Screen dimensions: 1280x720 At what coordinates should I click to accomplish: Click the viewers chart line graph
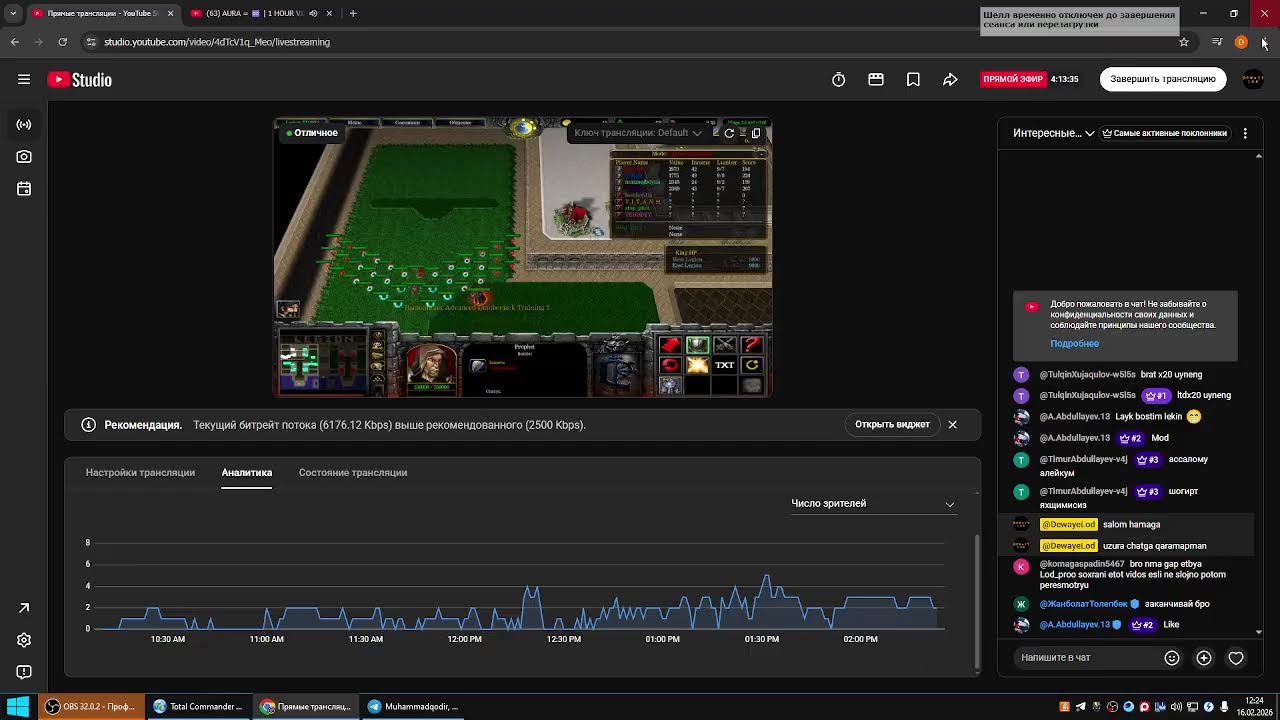click(x=518, y=603)
